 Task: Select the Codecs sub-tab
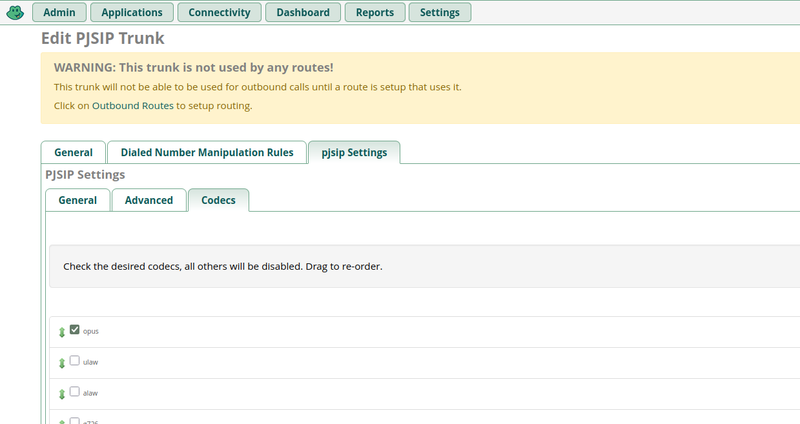(218, 200)
